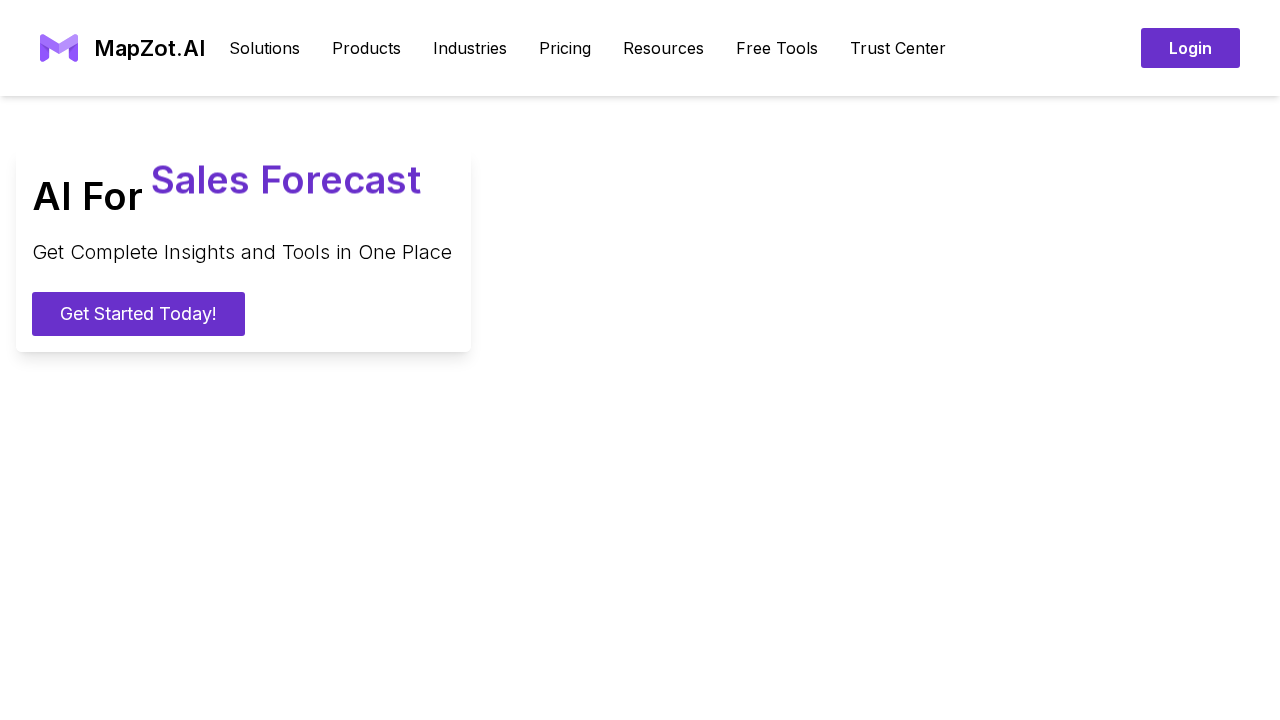Click the purple Sales Forecast text
The width and height of the screenshot is (1280, 720).
[286, 180]
